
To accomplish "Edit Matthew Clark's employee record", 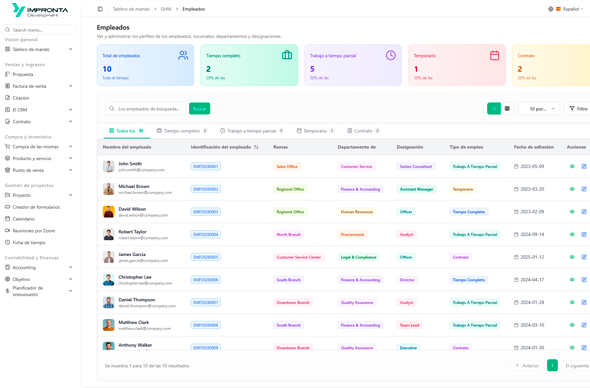I will point(584,325).
